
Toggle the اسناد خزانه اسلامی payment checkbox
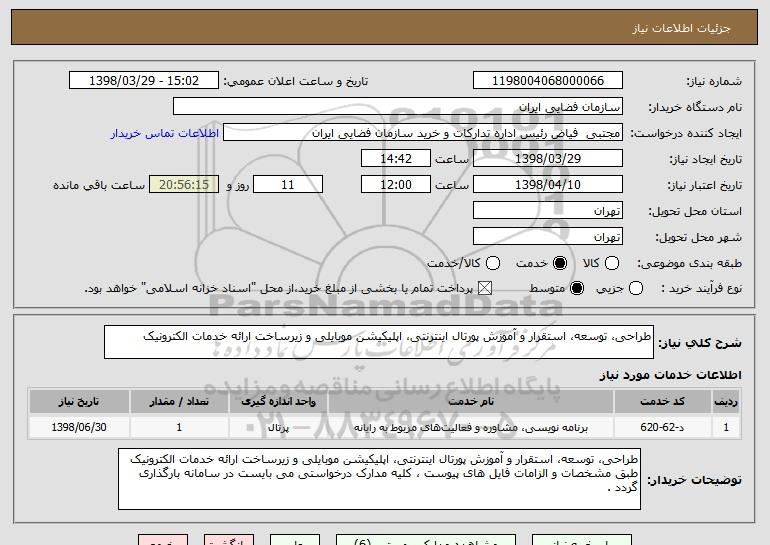(485, 288)
